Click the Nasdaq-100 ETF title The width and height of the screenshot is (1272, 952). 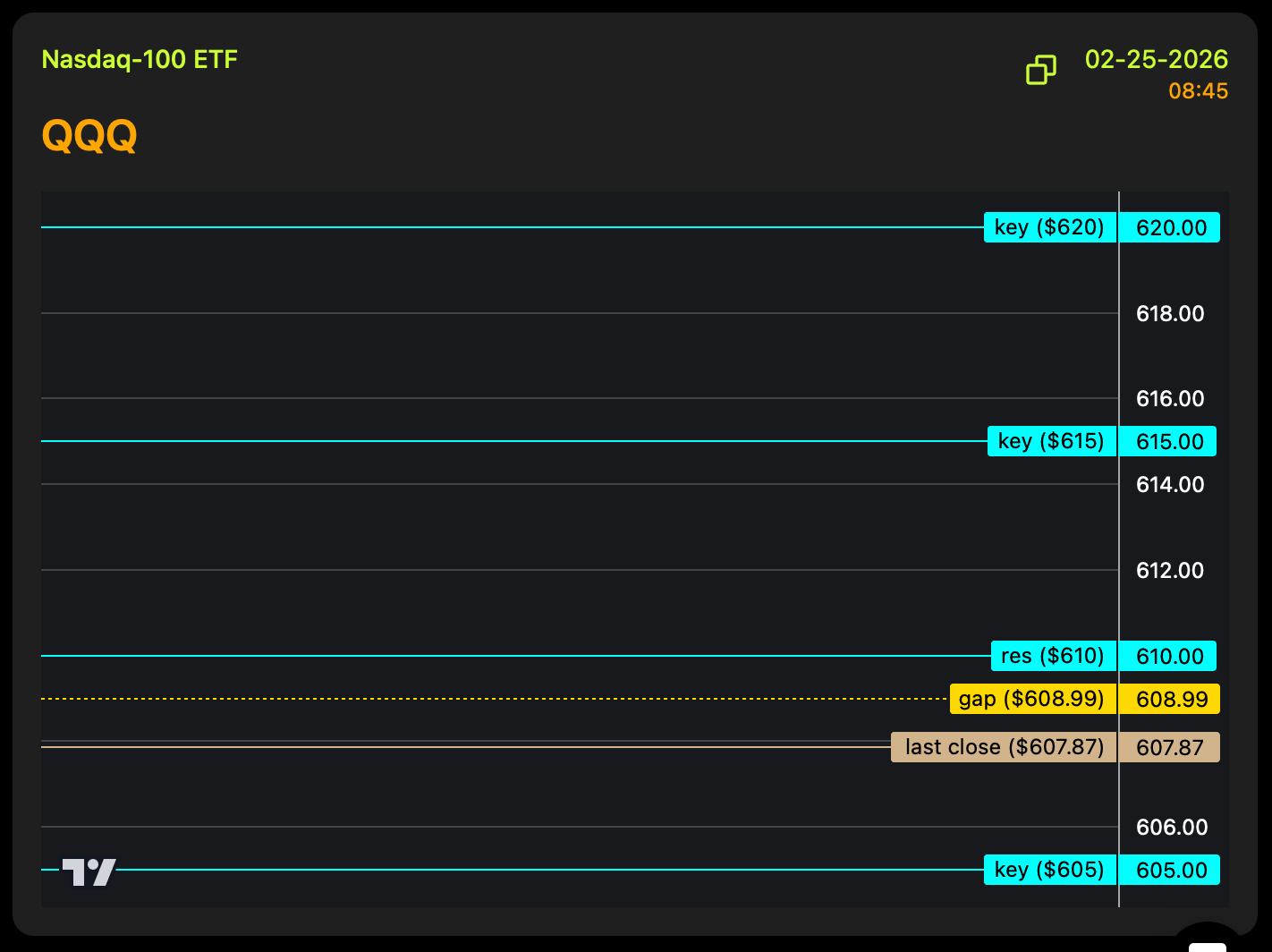(x=140, y=60)
